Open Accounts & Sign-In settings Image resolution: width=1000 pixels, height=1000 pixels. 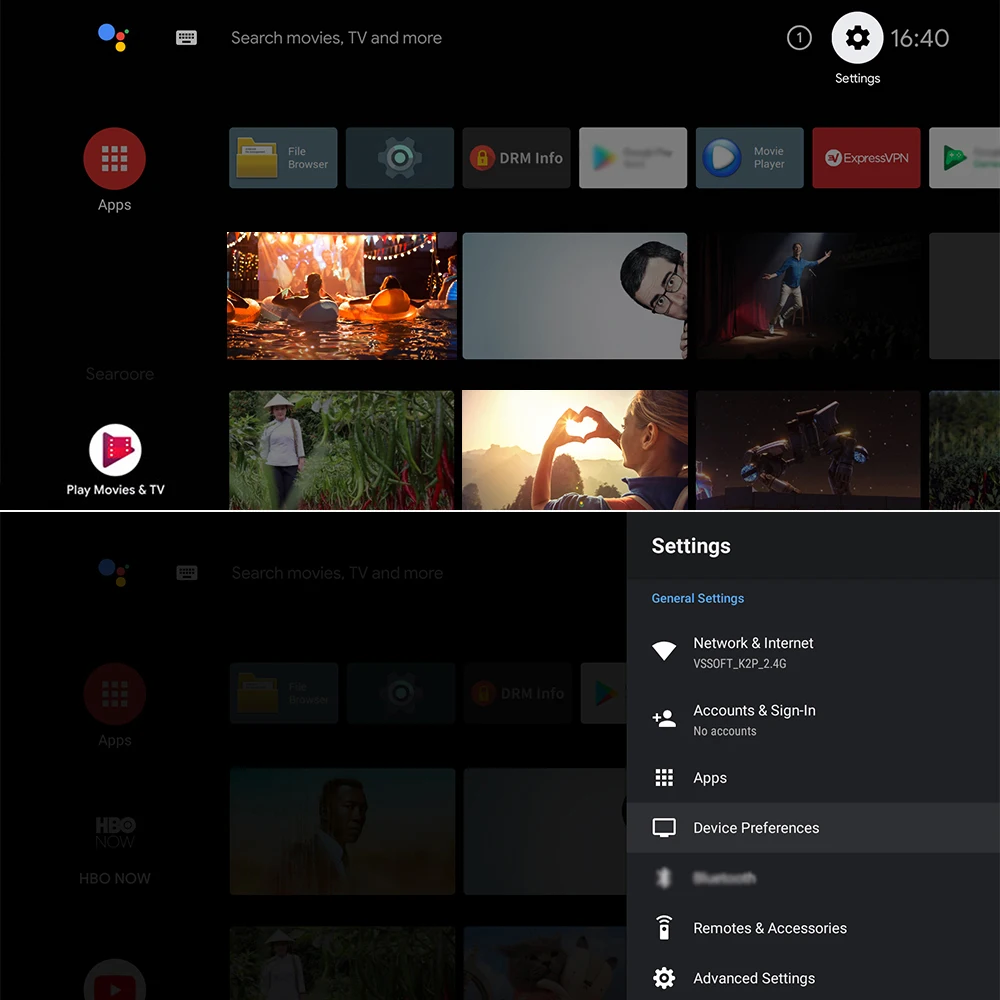813,719
